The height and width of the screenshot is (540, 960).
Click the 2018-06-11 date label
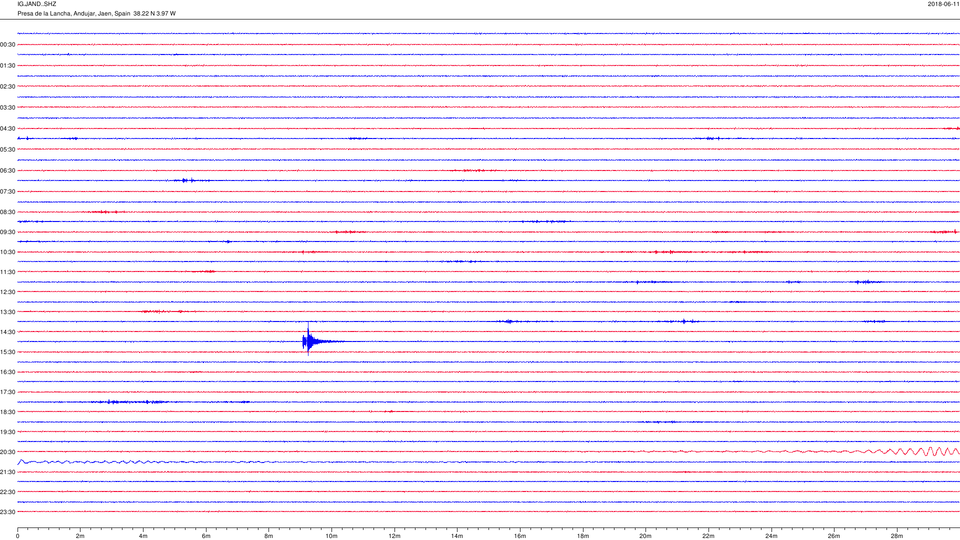point(943,4)
